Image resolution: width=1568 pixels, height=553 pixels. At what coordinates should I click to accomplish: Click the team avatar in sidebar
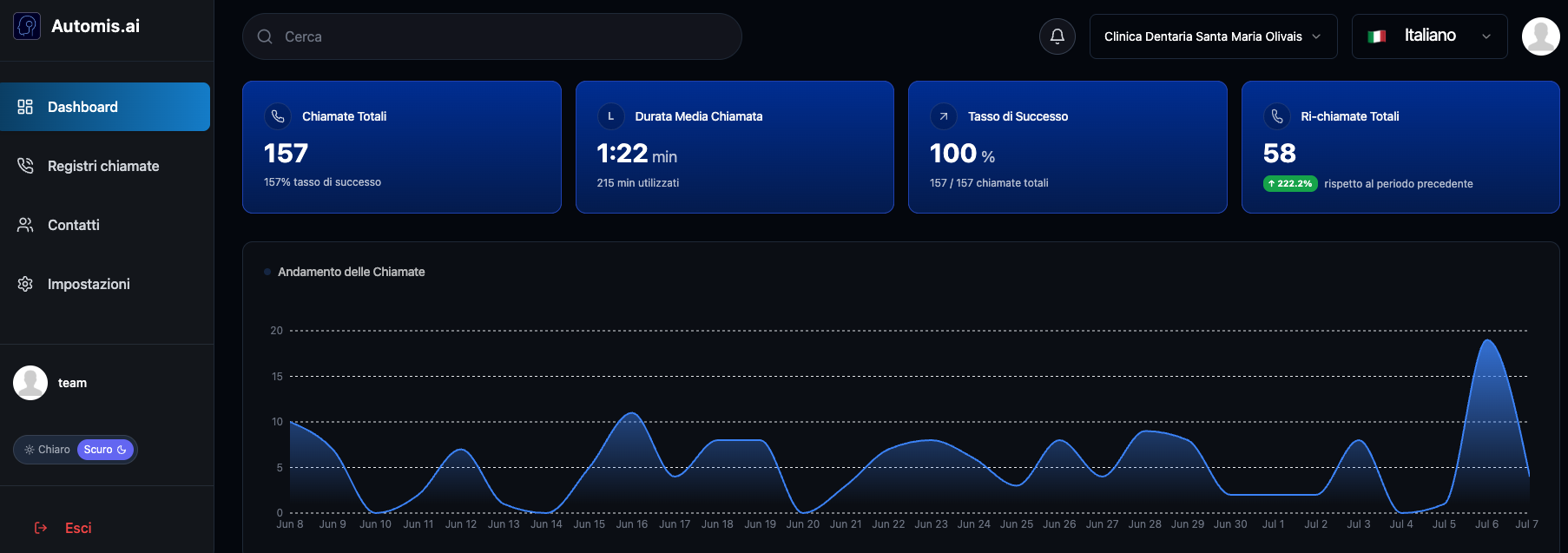(x=30, y=383)
